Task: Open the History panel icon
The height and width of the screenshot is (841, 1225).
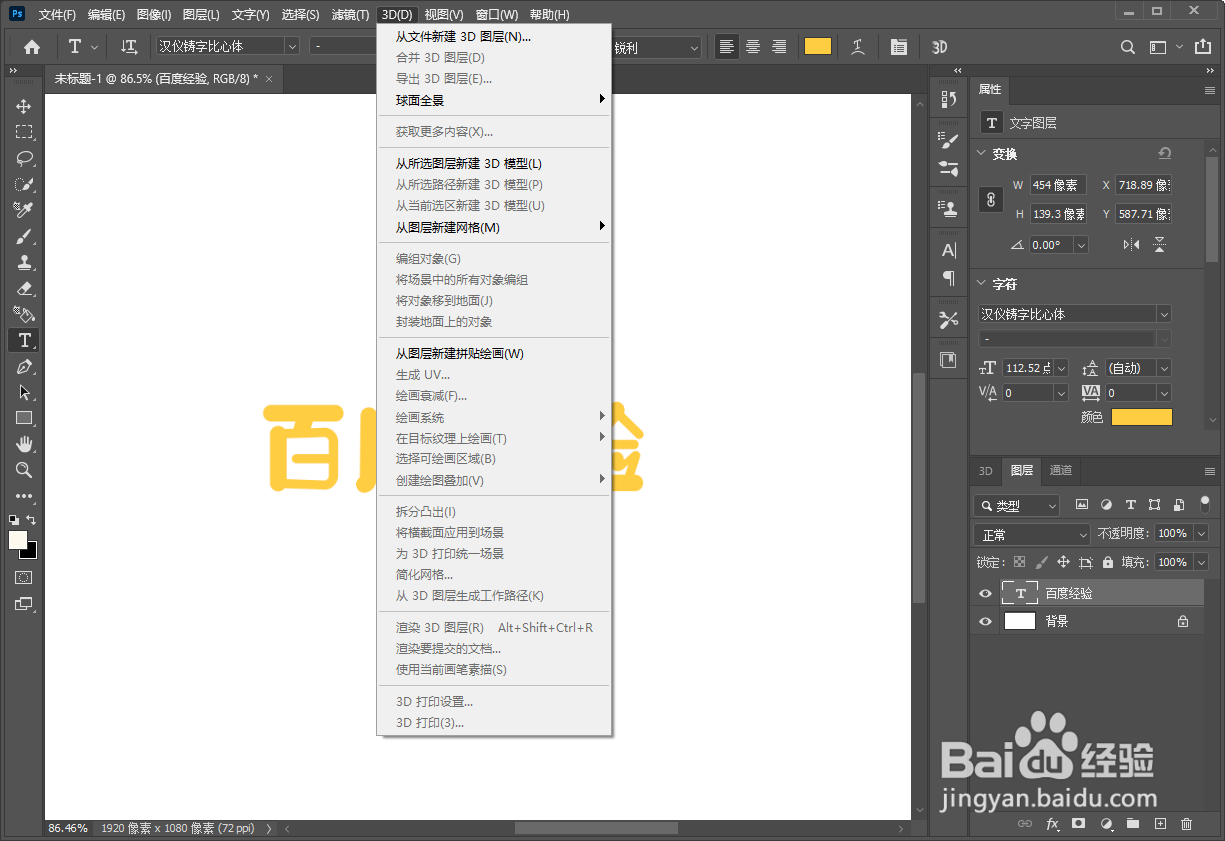Action: coord(949,99)
